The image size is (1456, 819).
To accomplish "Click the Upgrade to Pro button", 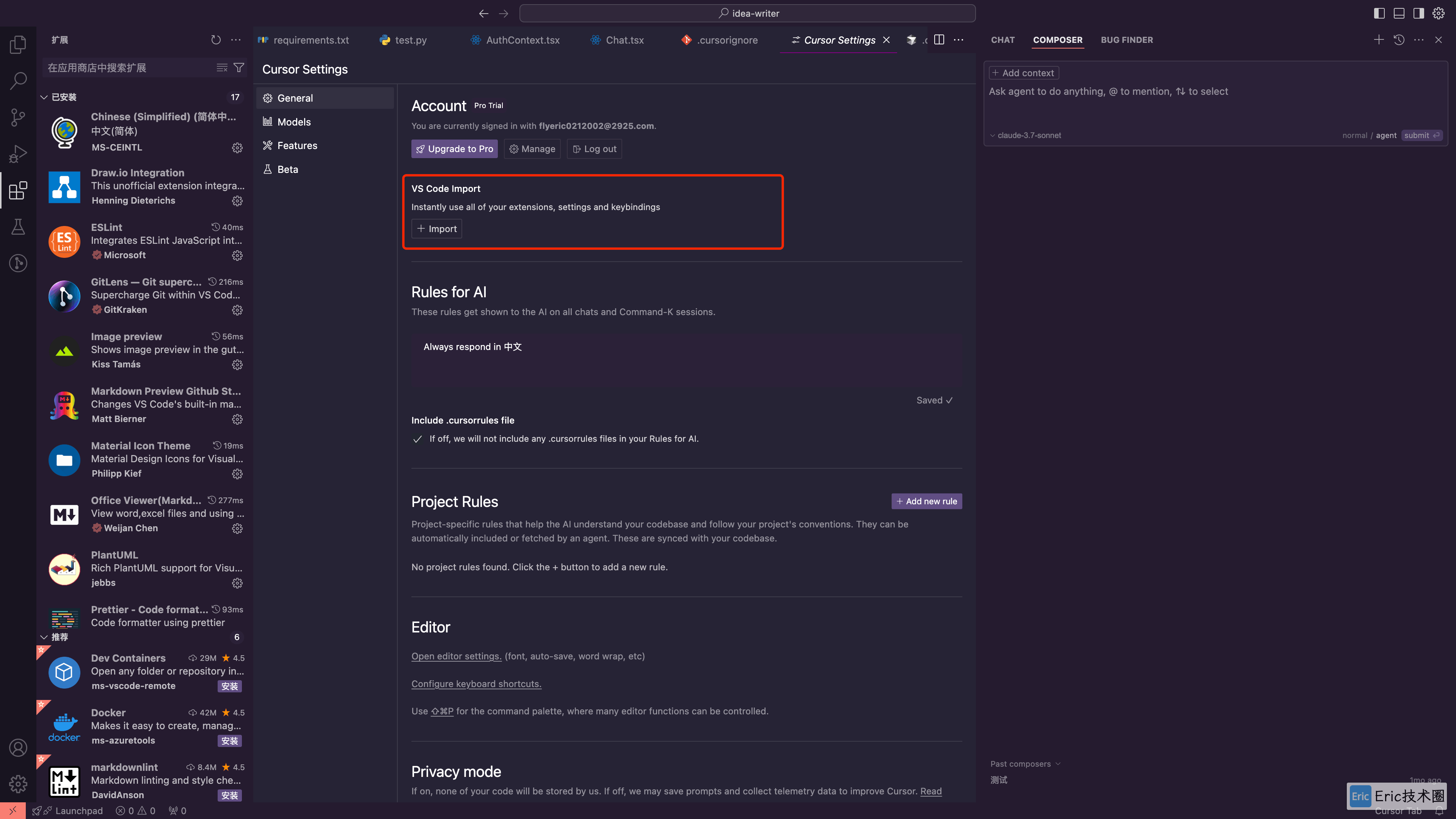I will click(455, 149).
